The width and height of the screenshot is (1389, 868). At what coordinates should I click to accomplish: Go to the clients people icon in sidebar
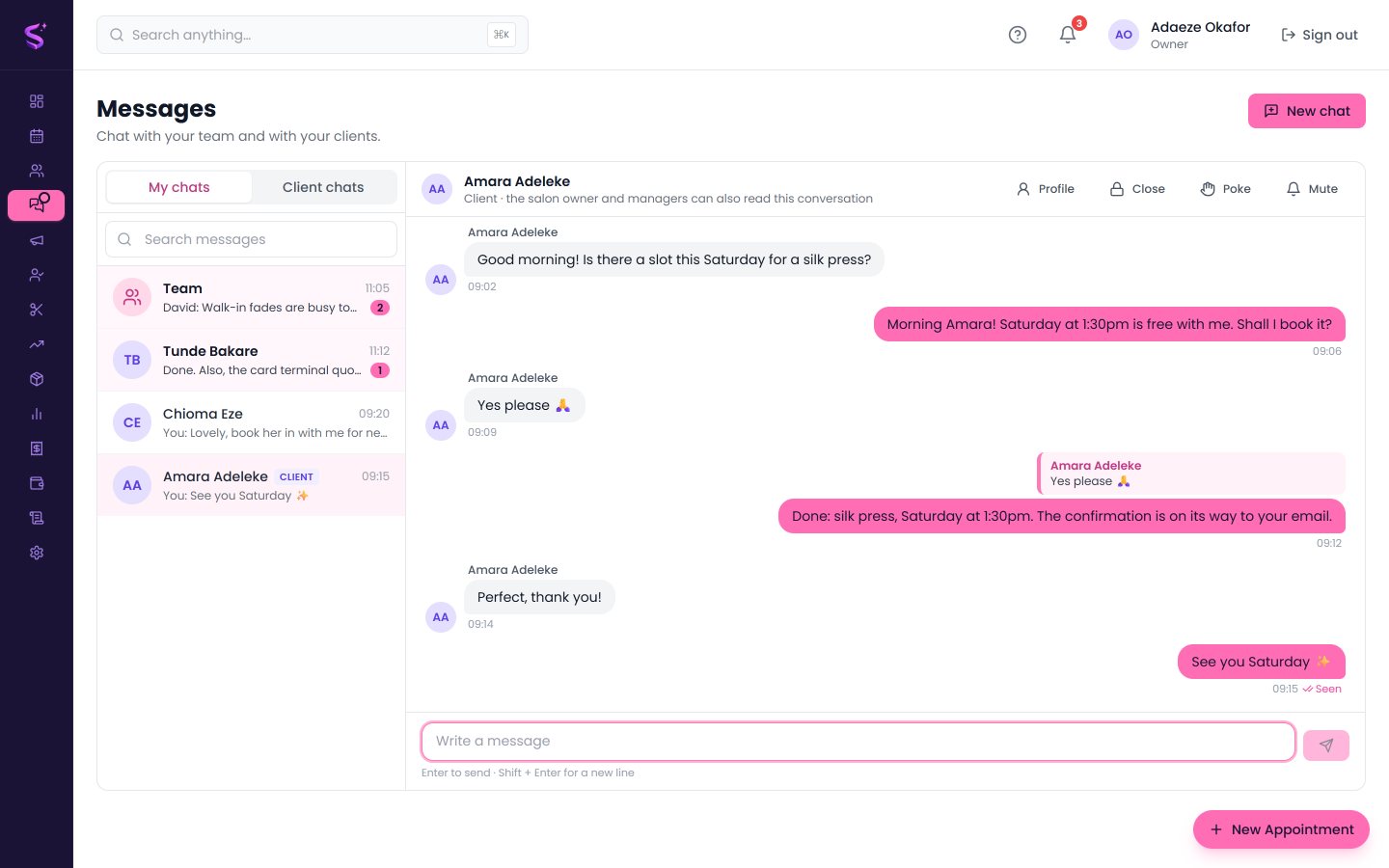click(x=37, y=171)
